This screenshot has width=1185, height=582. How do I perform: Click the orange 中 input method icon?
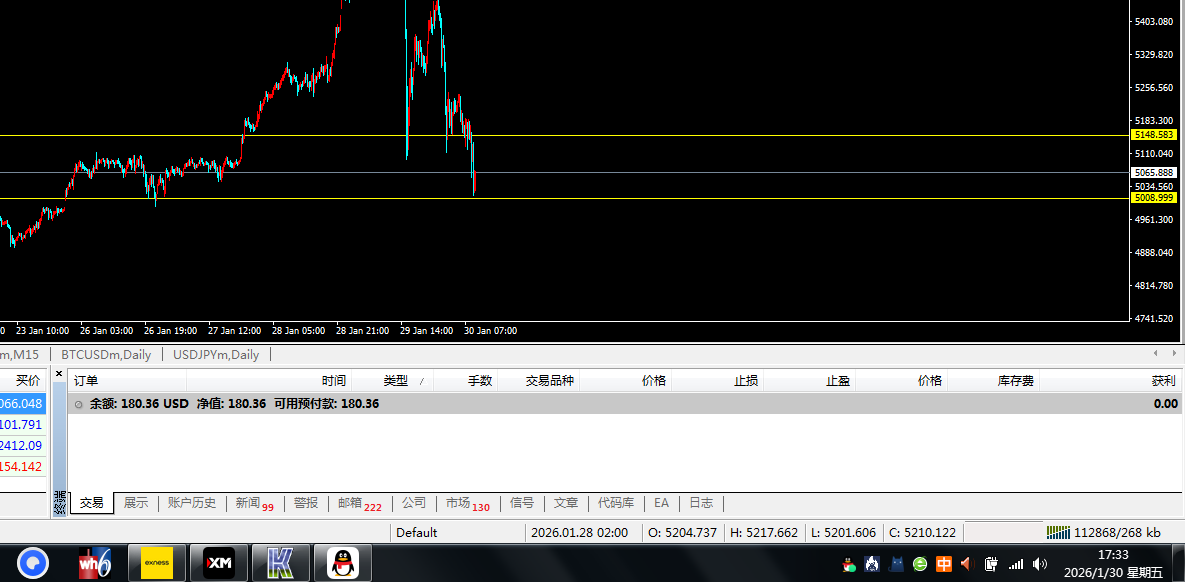coord(944,564)
